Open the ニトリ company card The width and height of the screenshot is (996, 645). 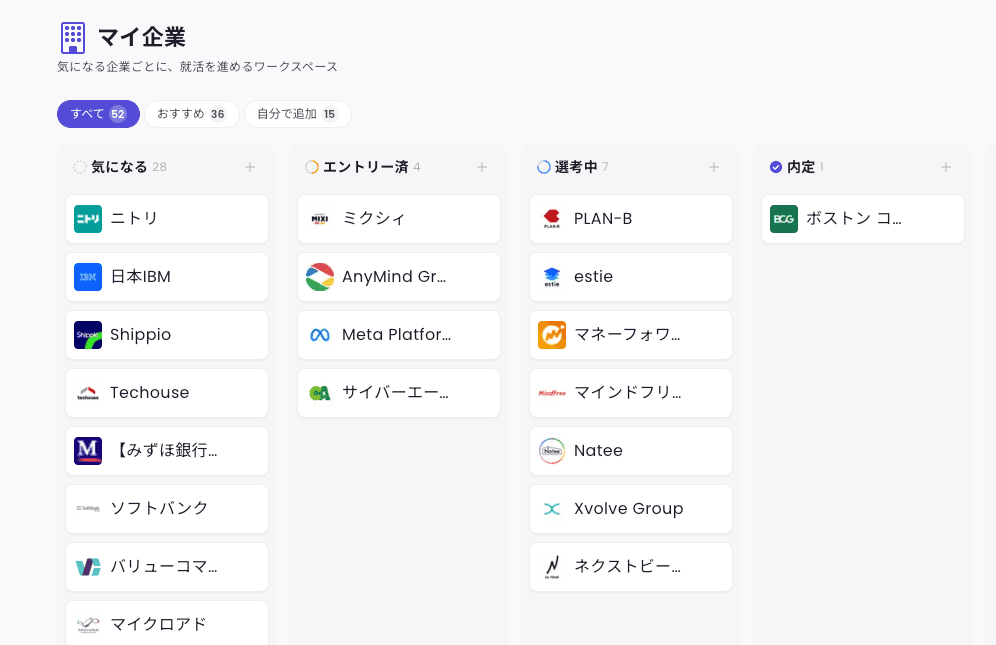(x=167, y=219)
